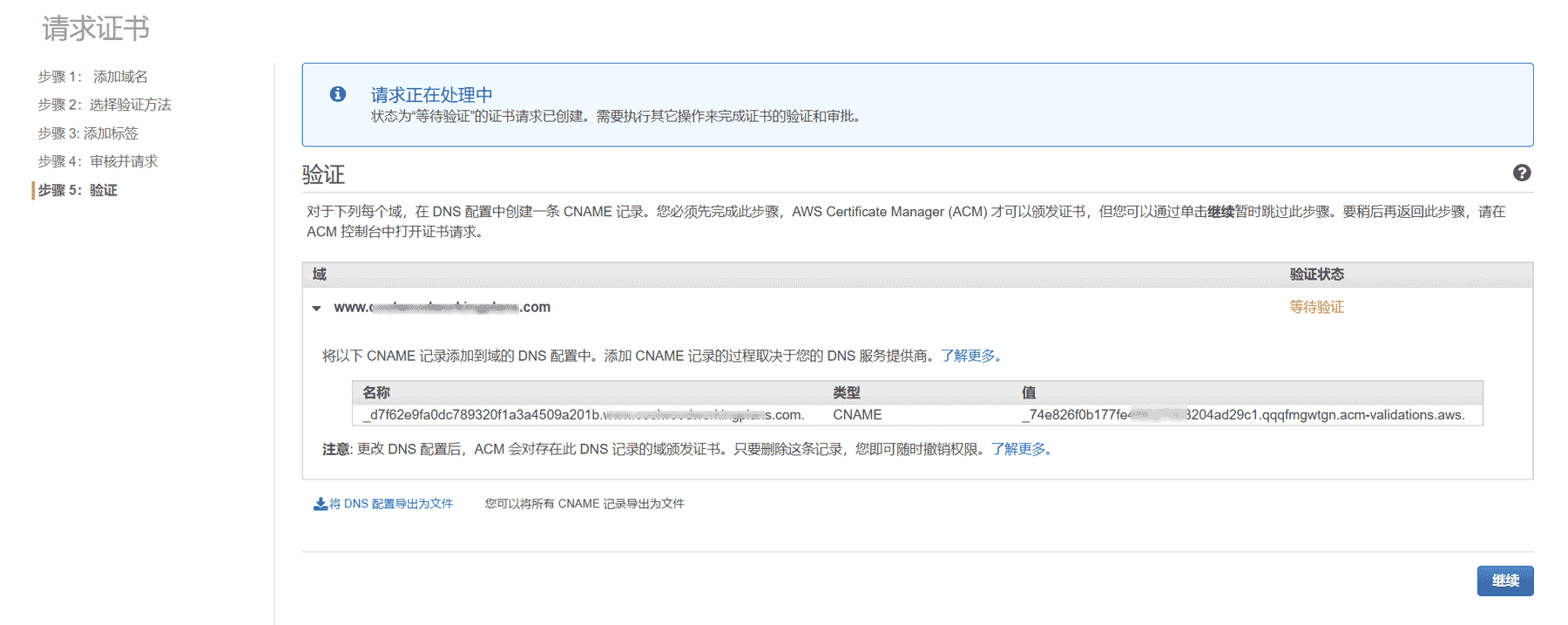Viewport: 1568px width, 625px height.
Task: Collapse the www domain row triangle
Action: tap(316, 308)
